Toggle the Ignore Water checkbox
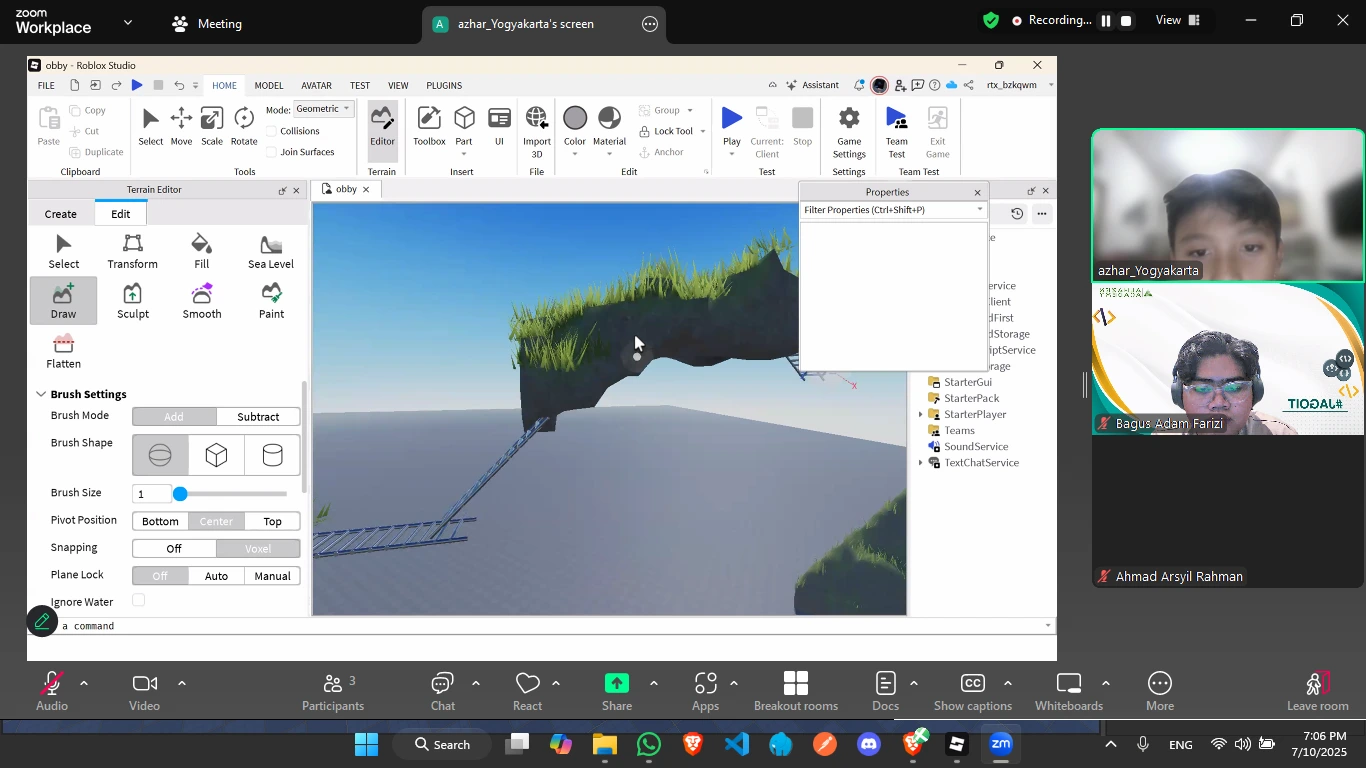The width and height of the screenshot is (1366, 768). [x=139, y=600]
